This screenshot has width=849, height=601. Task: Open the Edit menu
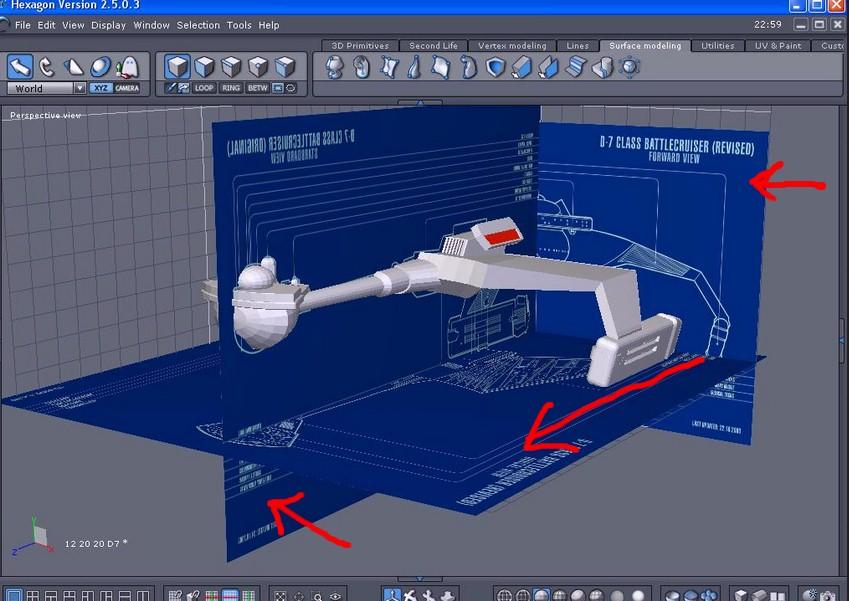(x=47, y=25)
